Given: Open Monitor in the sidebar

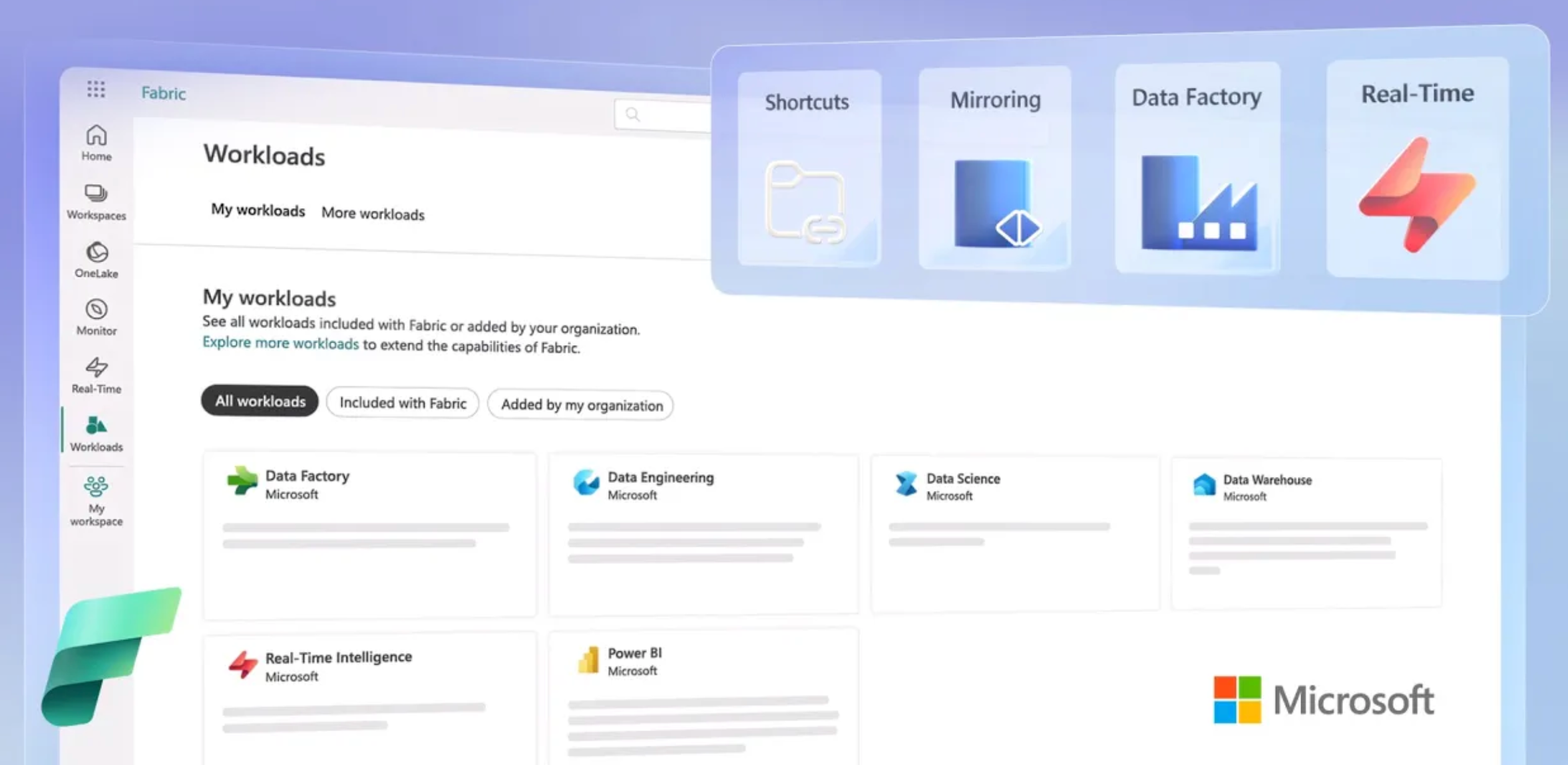Looking at the screenshot, I should point(97,317).
